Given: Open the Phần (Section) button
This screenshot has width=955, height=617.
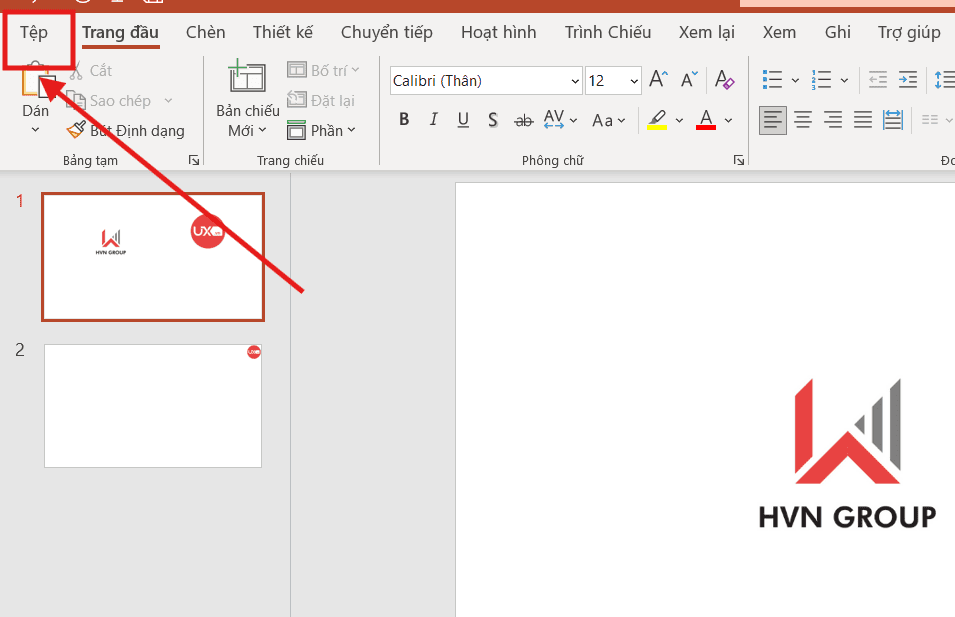Looking at the screenshot, I should [321, 130].
